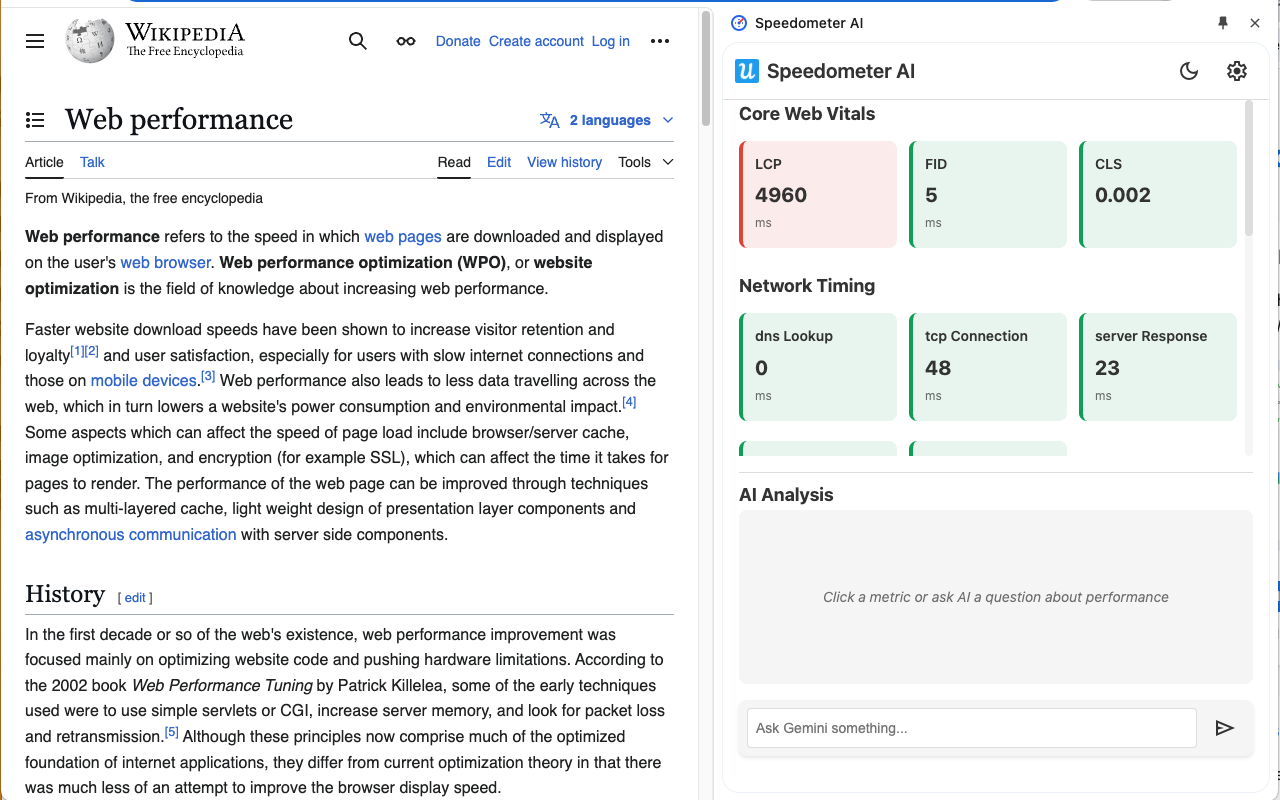The image size is (1280, 800).
Task: Open citation reference 2
Action: (x=92, y=351)
